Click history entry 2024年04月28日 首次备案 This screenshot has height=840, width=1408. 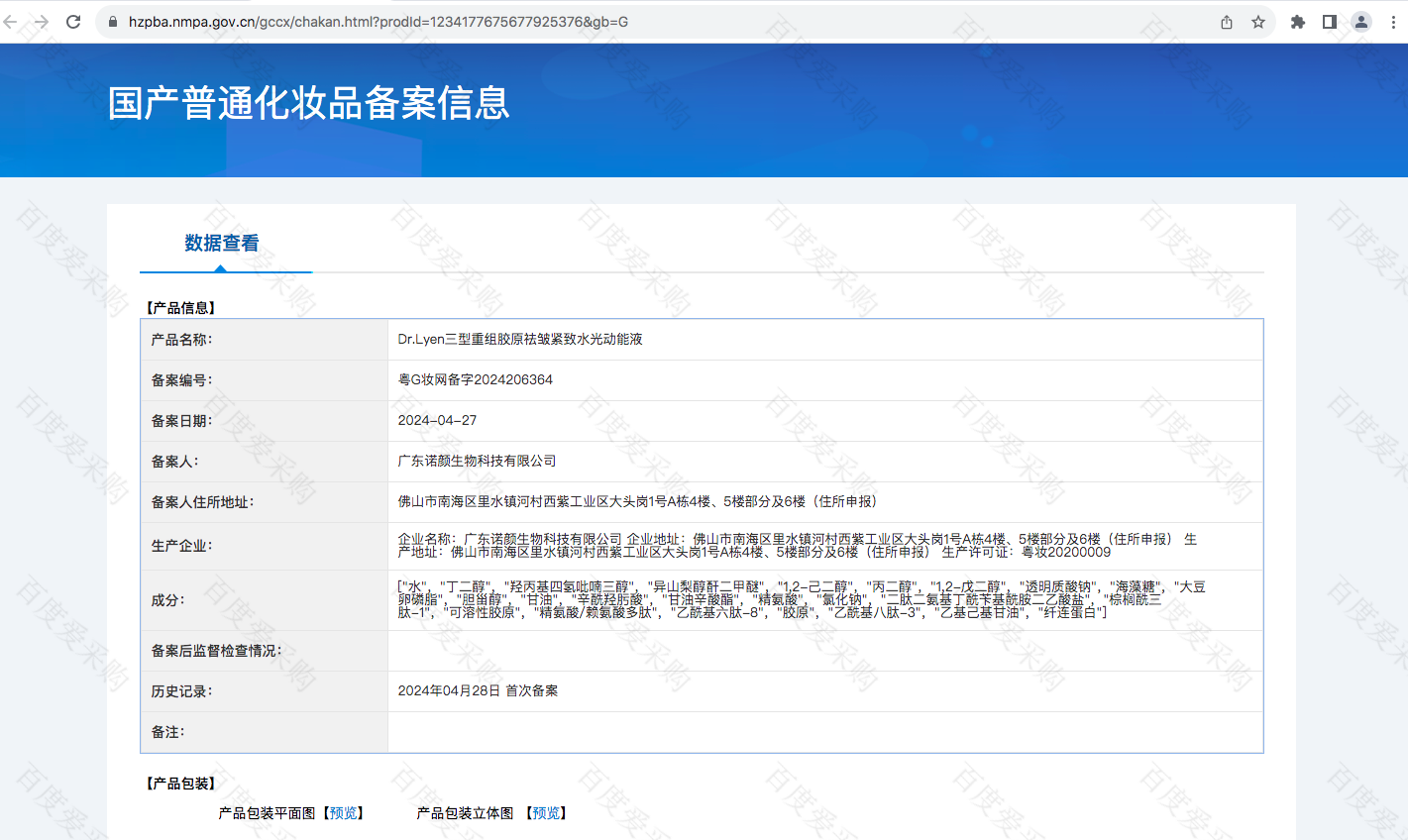click(x=478, y=690)
